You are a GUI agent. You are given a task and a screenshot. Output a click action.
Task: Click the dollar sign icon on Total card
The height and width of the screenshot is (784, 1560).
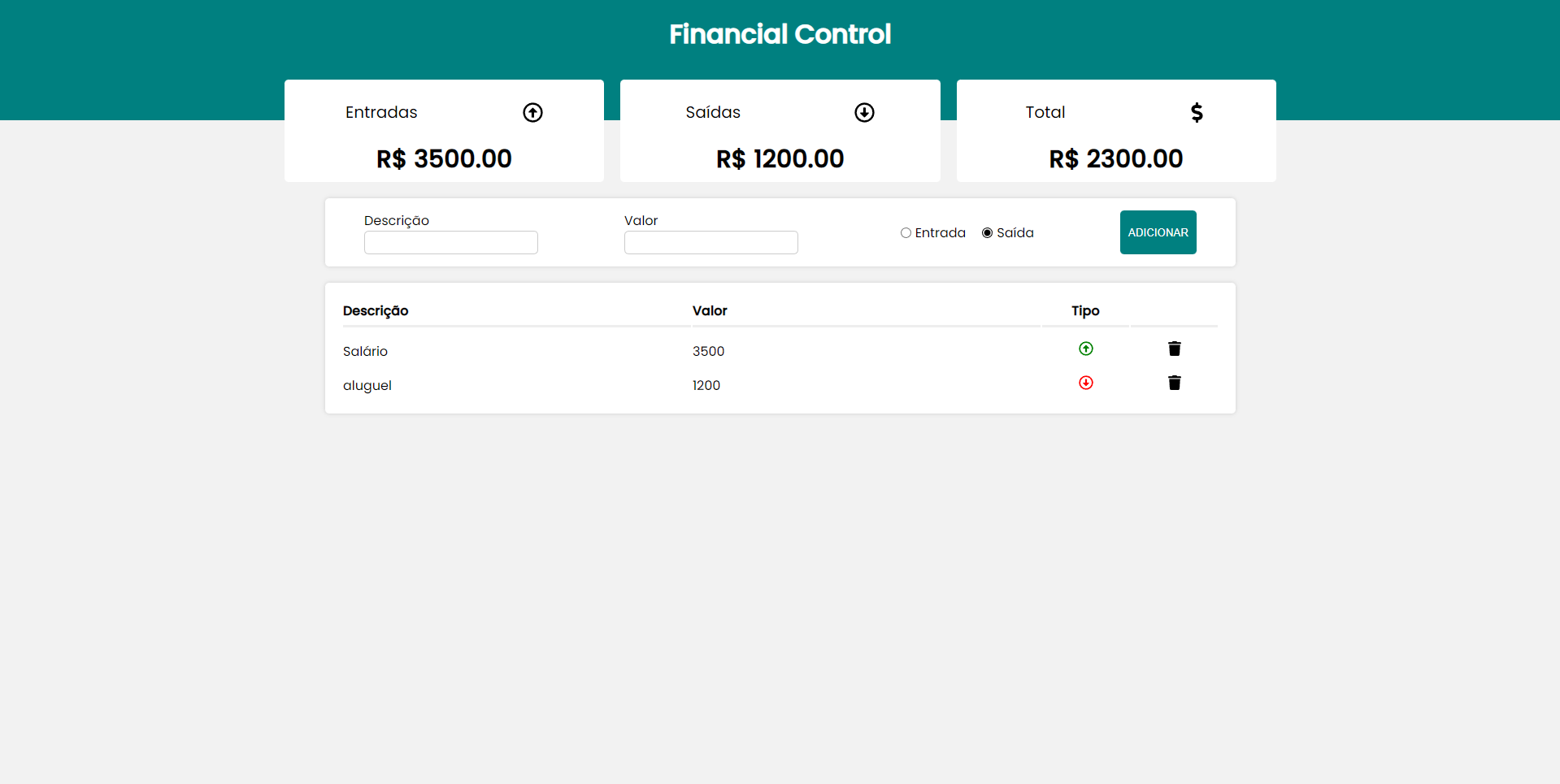click(1197, 112)
